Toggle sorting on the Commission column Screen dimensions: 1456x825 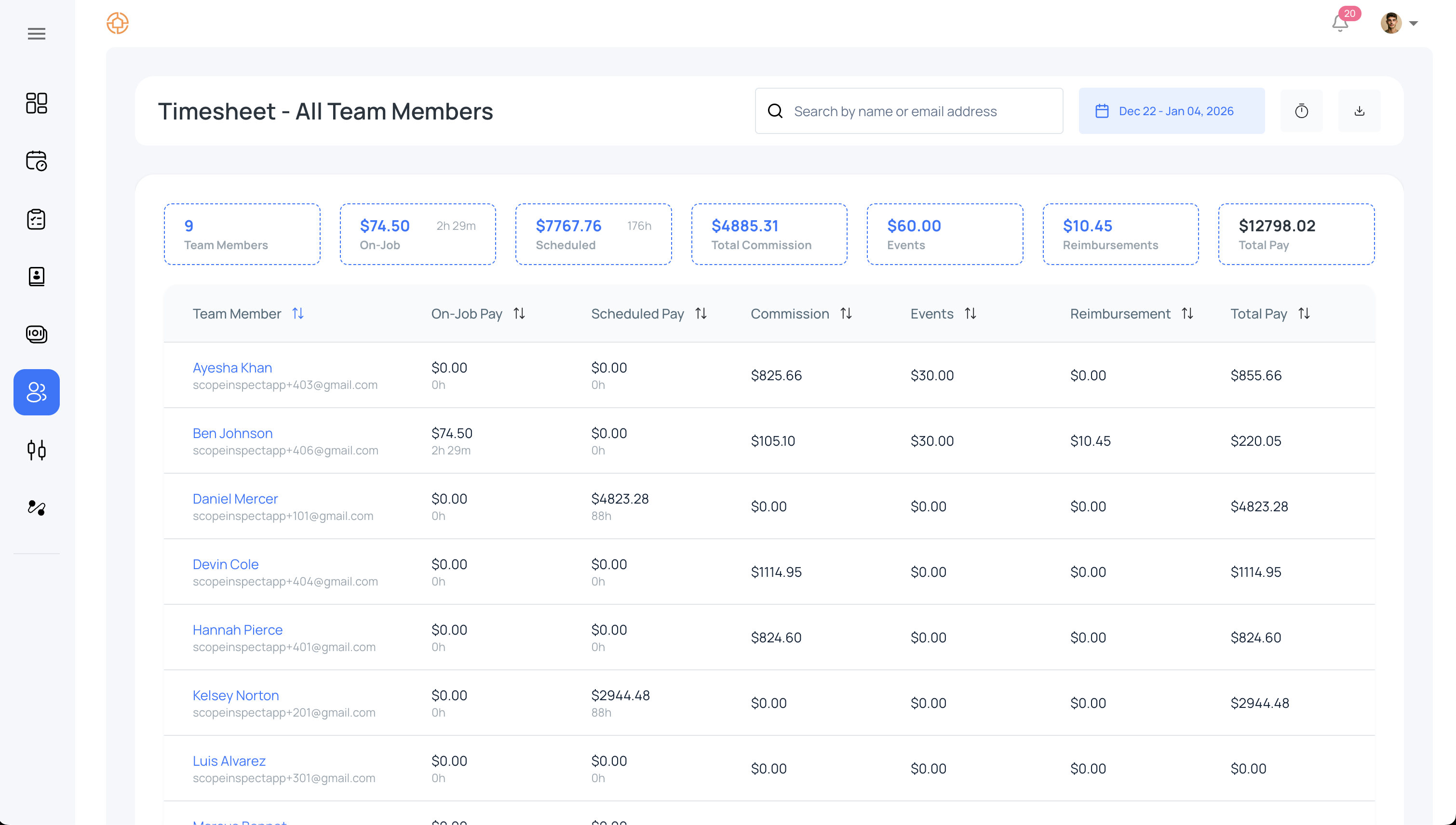846,313
